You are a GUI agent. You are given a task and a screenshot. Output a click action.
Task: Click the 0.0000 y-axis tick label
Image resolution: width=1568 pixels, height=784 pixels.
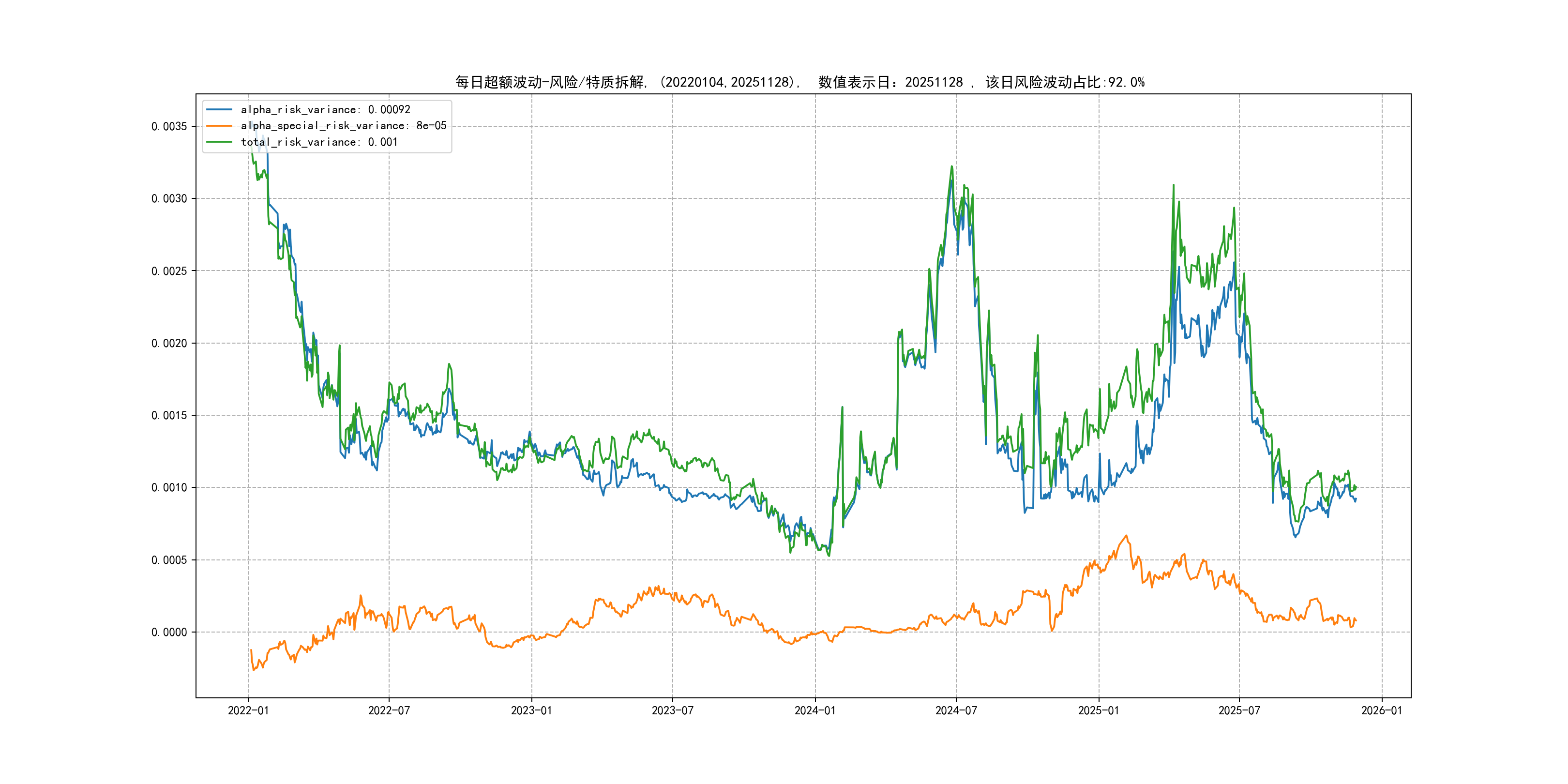(x=169, y=633)
